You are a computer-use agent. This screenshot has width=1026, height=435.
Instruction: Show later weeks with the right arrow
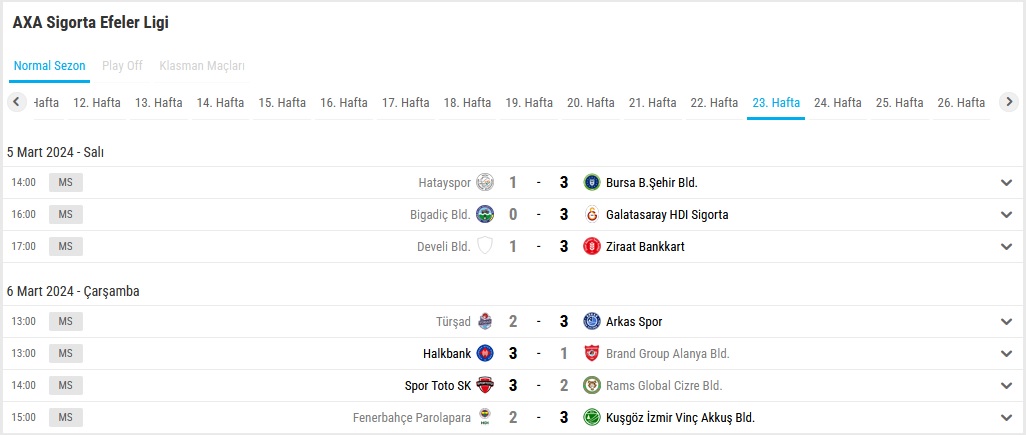point(1009,102)
